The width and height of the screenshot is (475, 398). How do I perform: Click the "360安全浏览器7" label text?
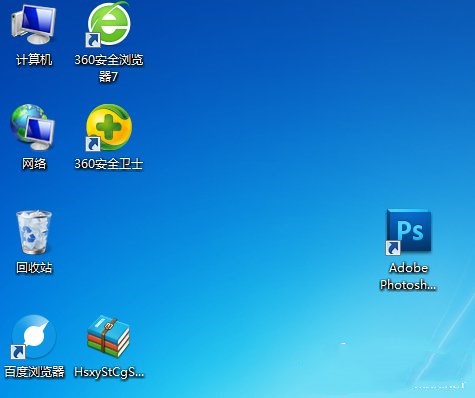pyautogui.click(x=109, y=68)
